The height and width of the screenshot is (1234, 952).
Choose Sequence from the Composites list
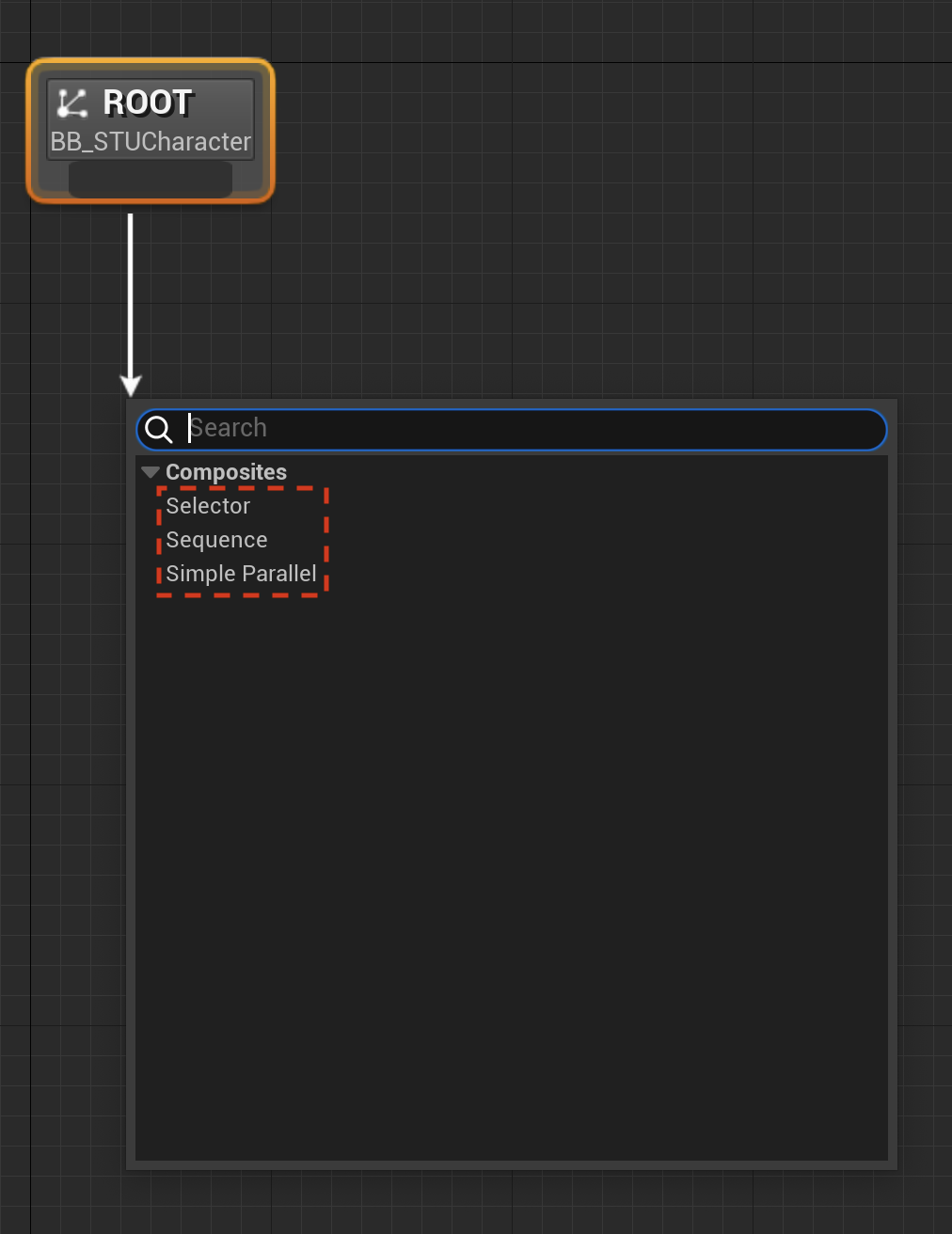click(x=216, y=540)
